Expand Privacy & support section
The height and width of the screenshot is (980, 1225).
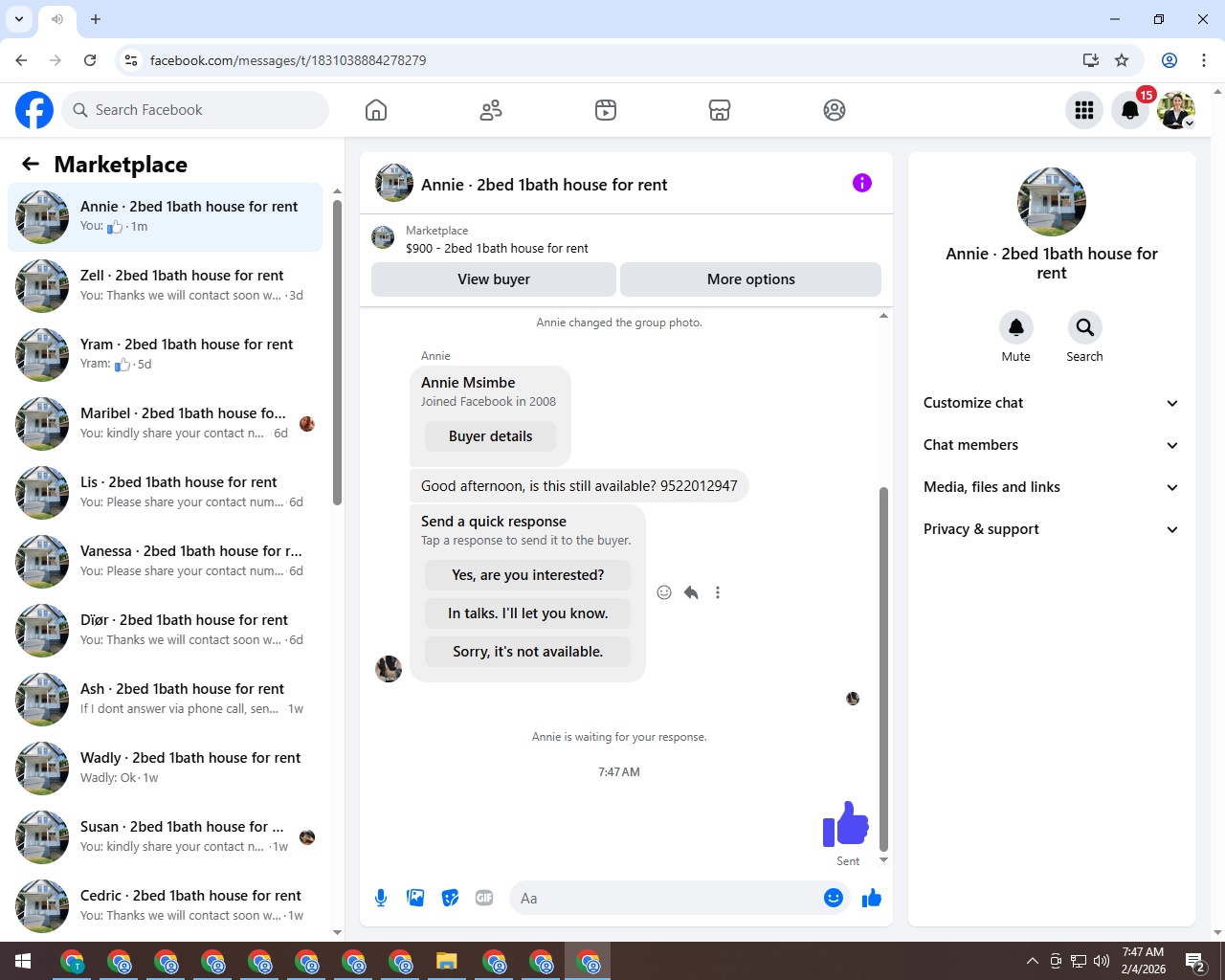[1051, 529]
